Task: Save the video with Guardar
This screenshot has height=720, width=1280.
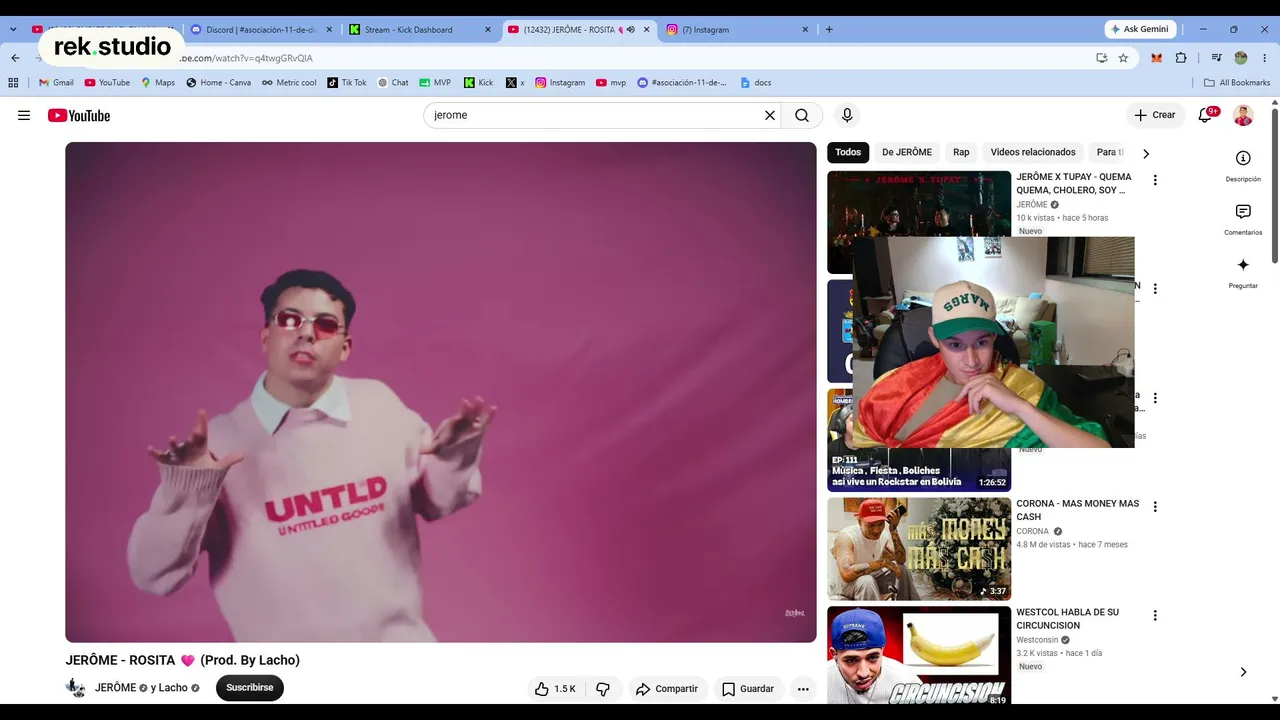Action: pos(748,688)
